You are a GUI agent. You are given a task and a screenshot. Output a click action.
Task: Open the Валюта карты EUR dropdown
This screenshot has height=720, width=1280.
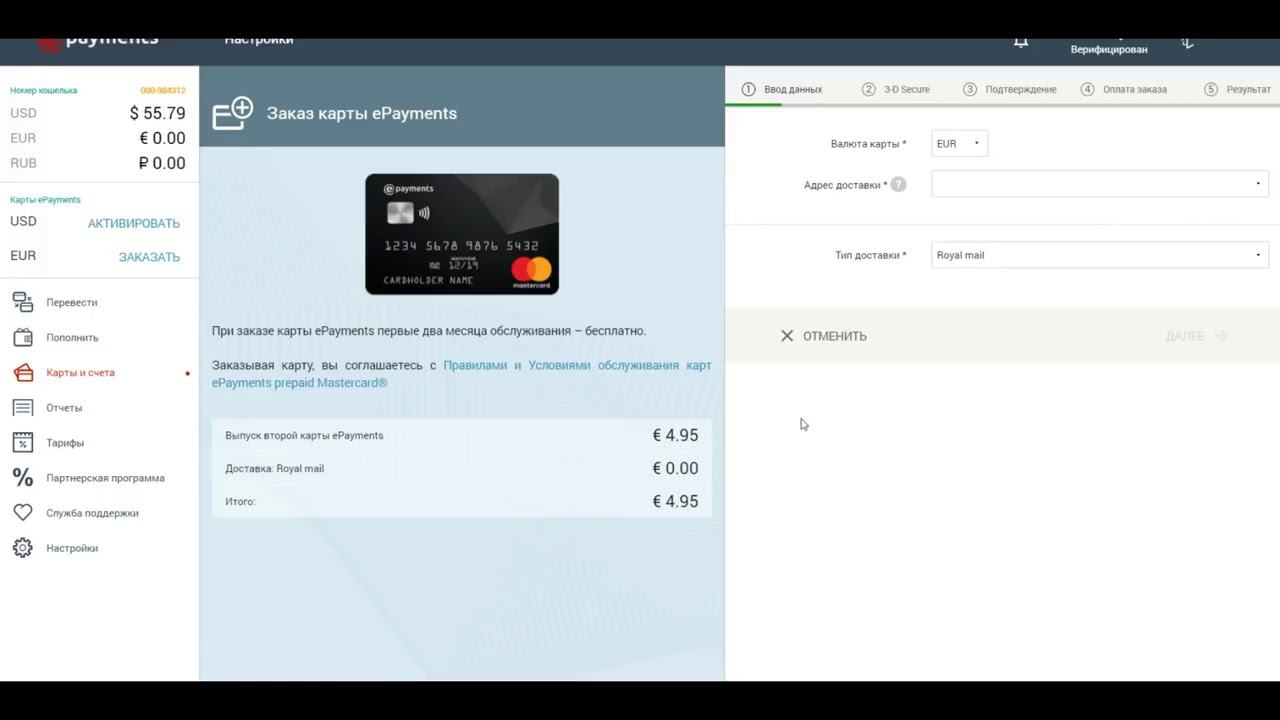[x=959, y=144]
